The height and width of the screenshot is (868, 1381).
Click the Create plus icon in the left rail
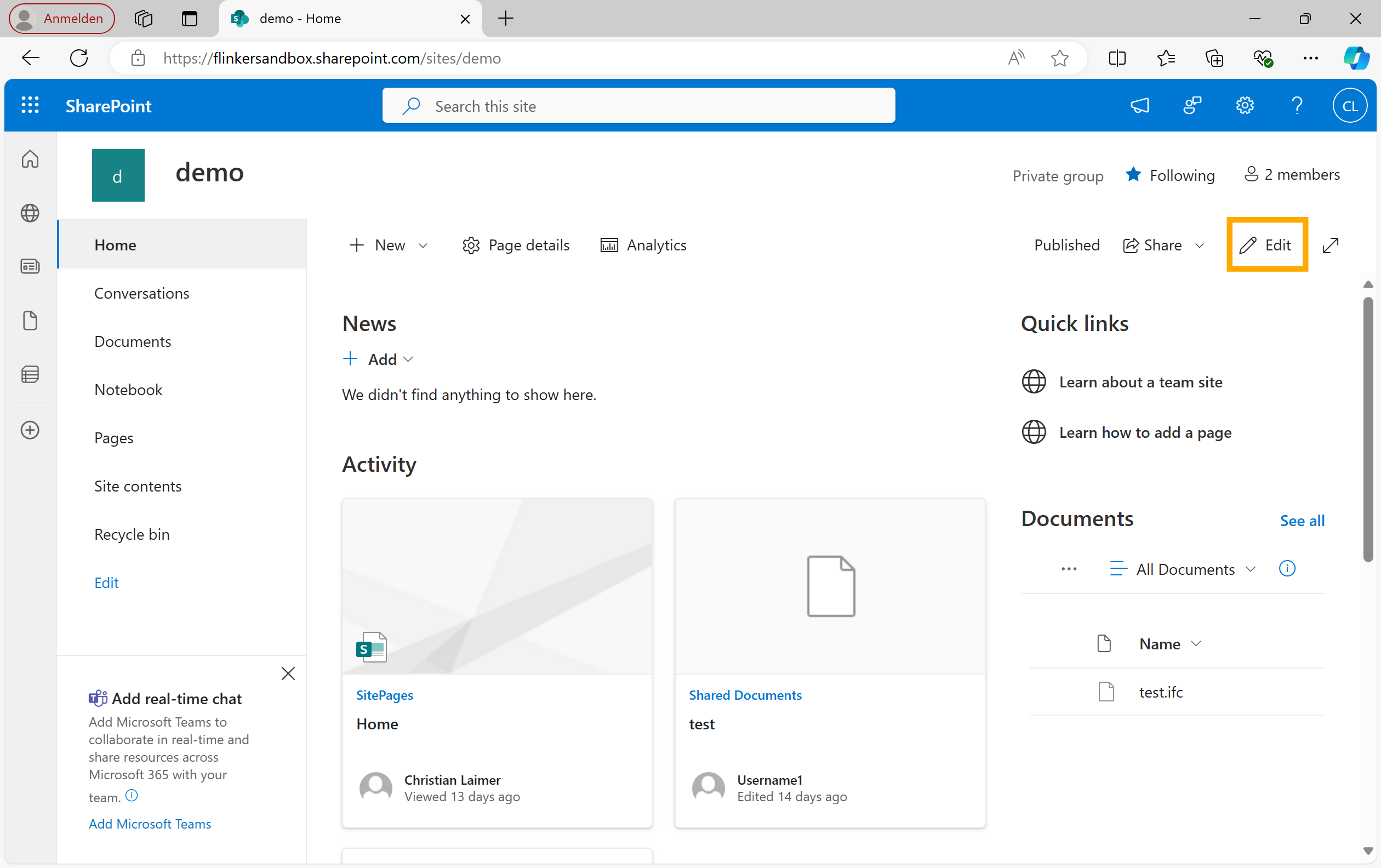pyautogui.click(x=30, y=430)
